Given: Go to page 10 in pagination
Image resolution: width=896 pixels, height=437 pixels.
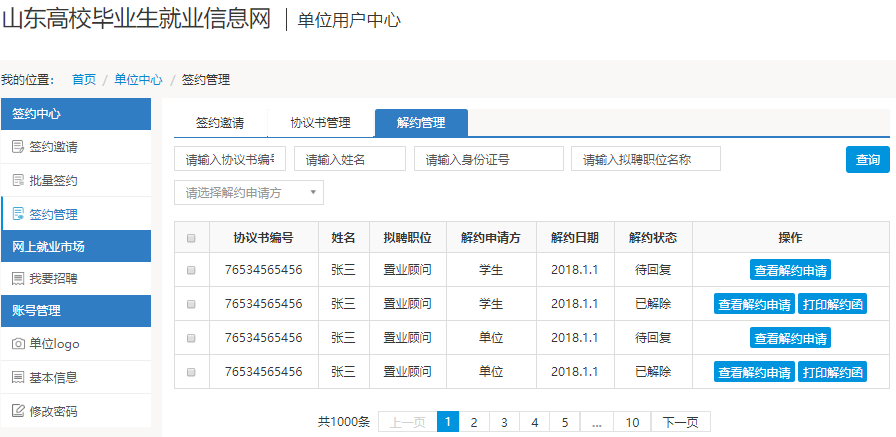Looking at the screenshot, I should pos(632,422).
